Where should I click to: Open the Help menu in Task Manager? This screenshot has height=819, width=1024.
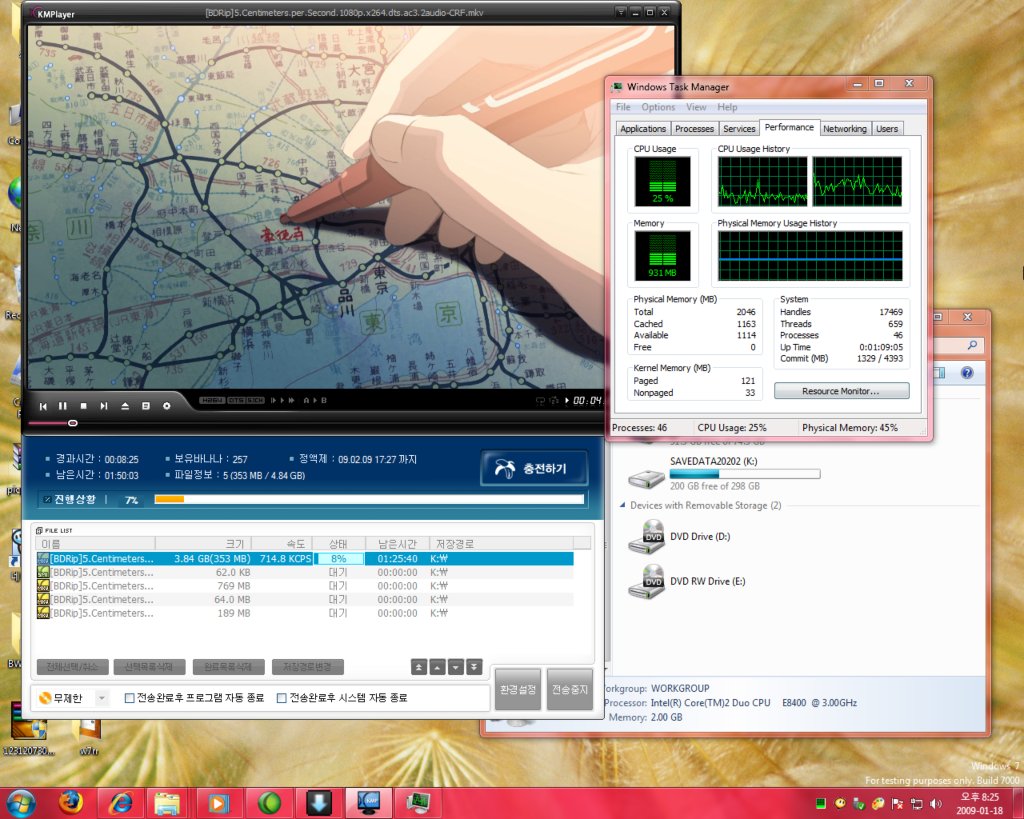pos(727,107)
